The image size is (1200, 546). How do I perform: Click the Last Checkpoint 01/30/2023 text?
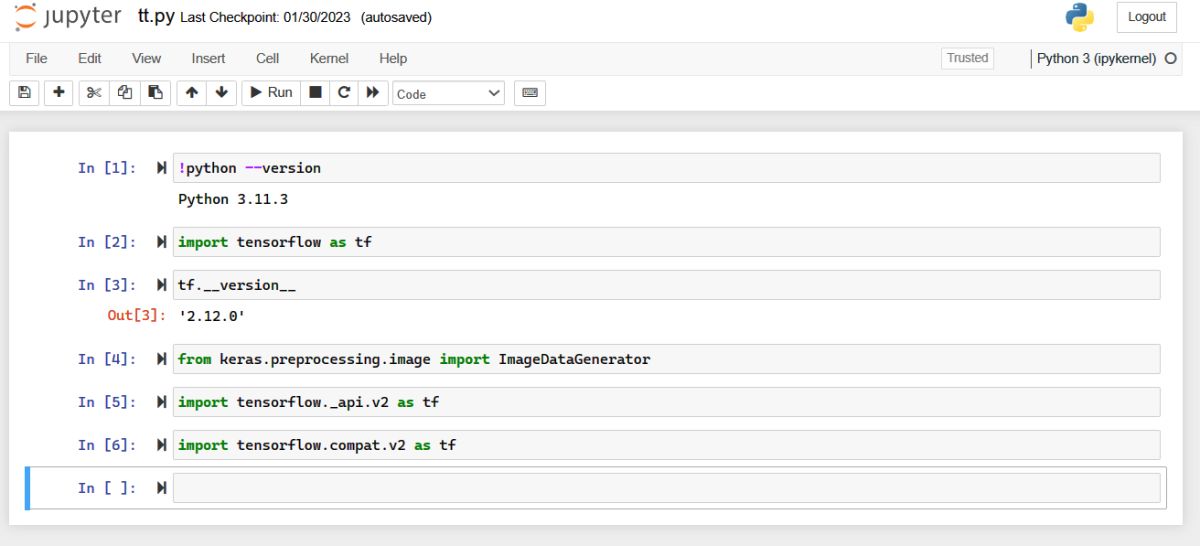pos(265,18)
